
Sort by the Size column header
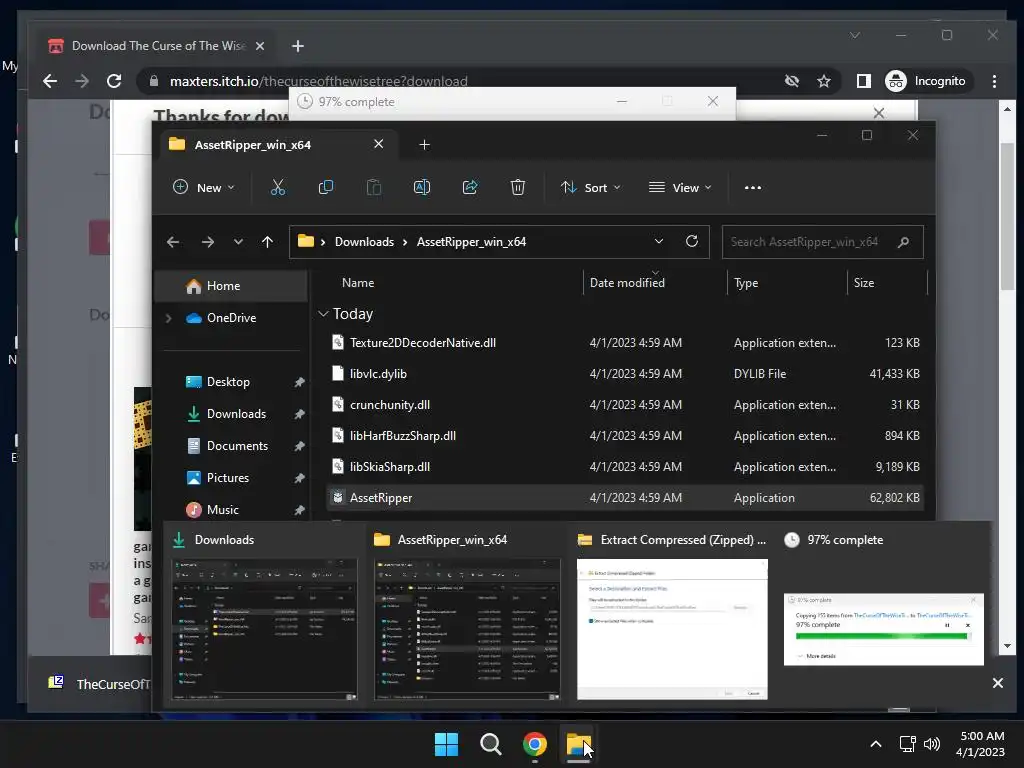coord(863,283)
